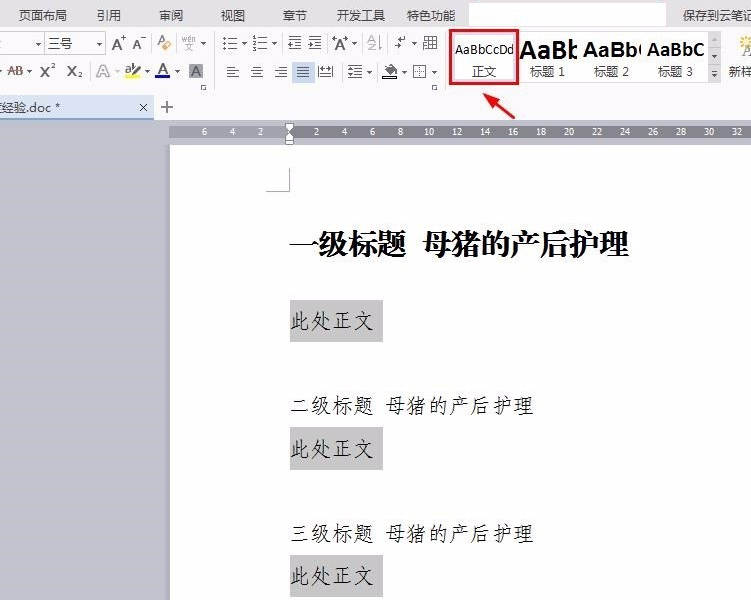
Task: Click the borders icon
Action: (x=420, y=72)
